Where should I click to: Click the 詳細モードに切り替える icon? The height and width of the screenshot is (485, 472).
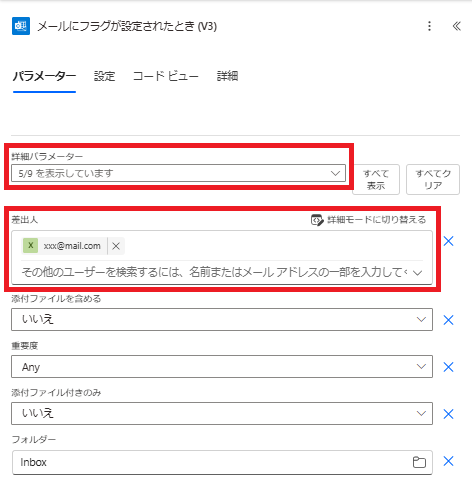317,220
